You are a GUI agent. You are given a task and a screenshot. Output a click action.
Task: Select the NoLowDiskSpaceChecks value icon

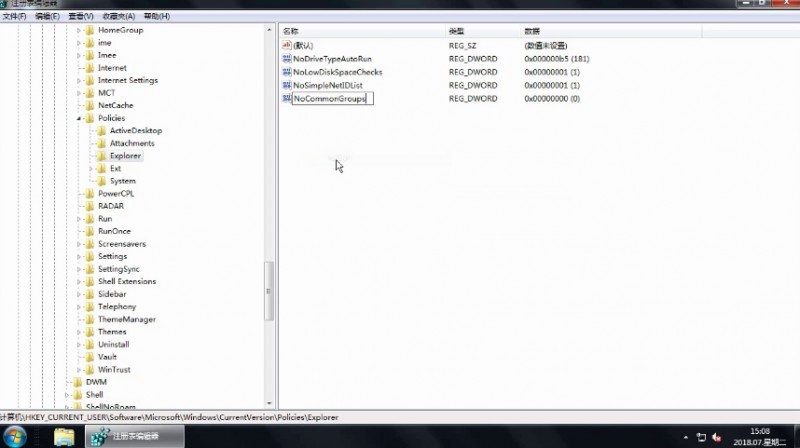click(286, 72)
